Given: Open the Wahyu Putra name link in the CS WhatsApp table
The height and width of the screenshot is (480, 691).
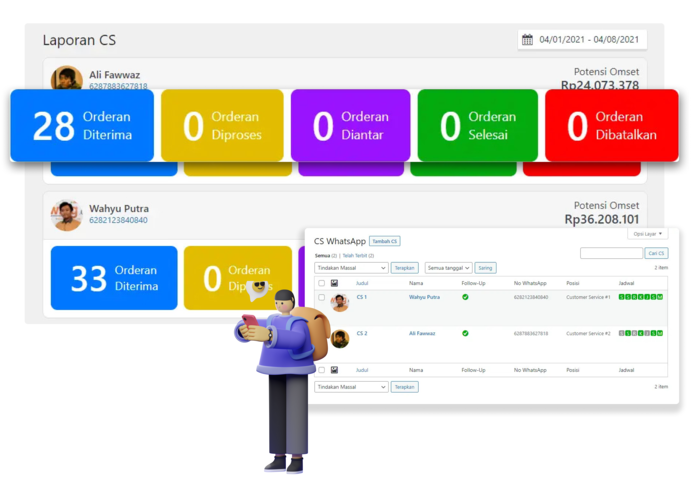Looking at the screenshot, I should 424,297.
